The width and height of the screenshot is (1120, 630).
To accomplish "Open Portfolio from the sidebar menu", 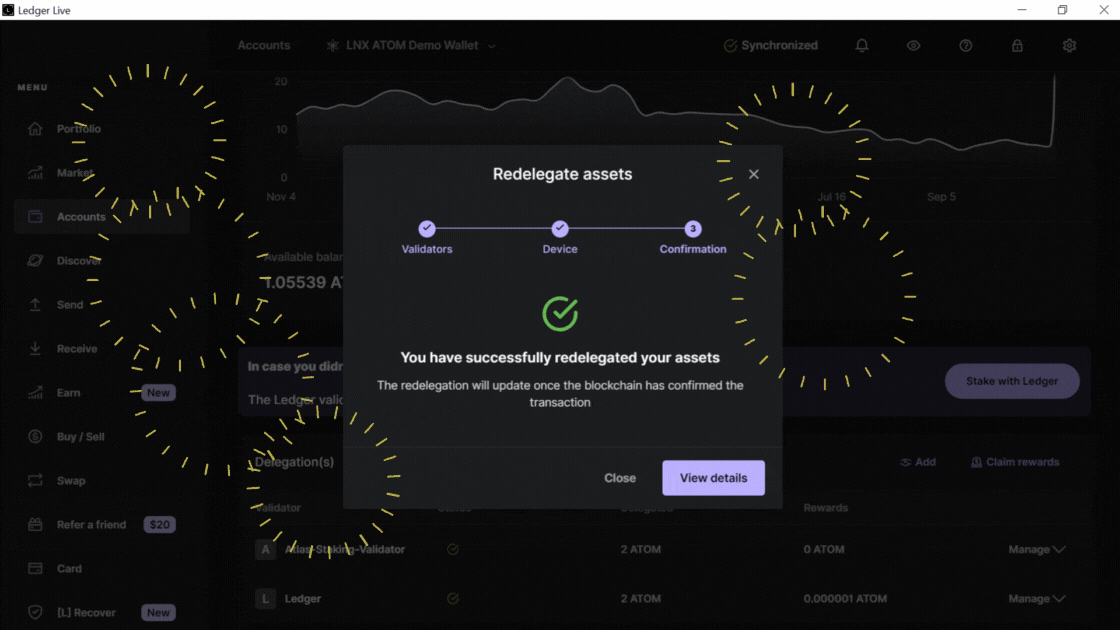I will pyautogui.click(x=78, y=129).
